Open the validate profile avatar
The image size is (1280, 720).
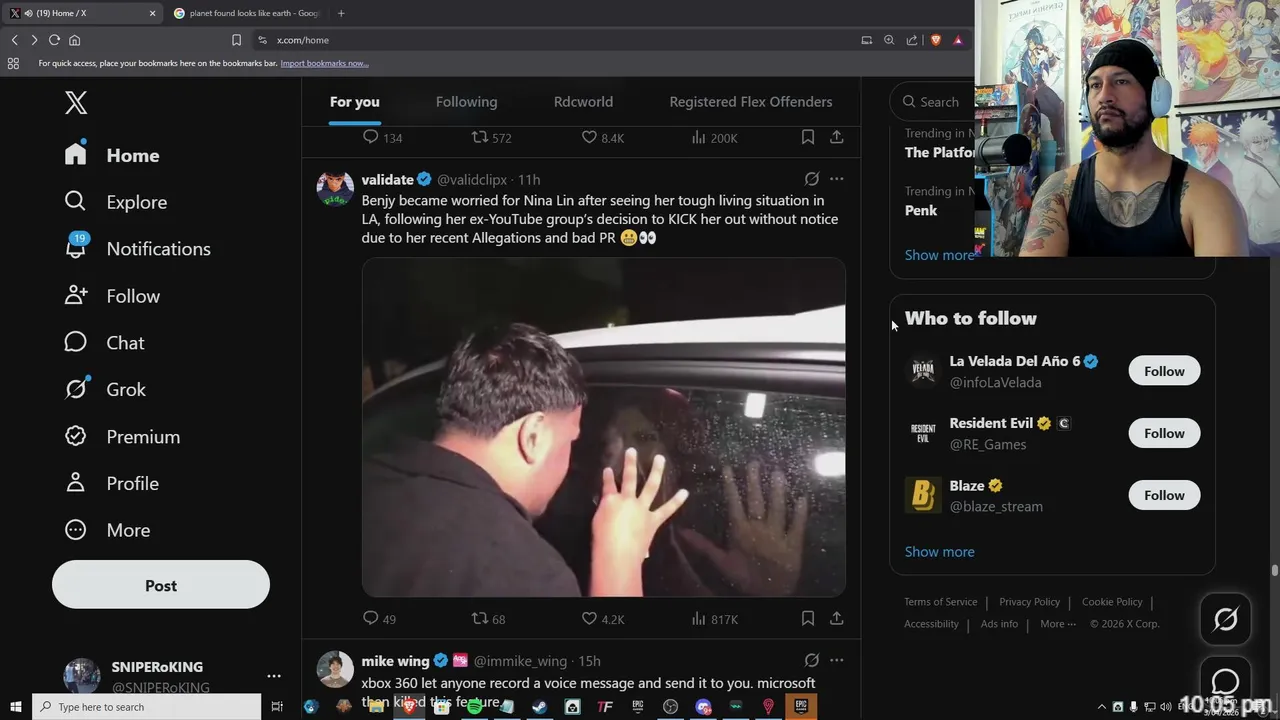335,189
